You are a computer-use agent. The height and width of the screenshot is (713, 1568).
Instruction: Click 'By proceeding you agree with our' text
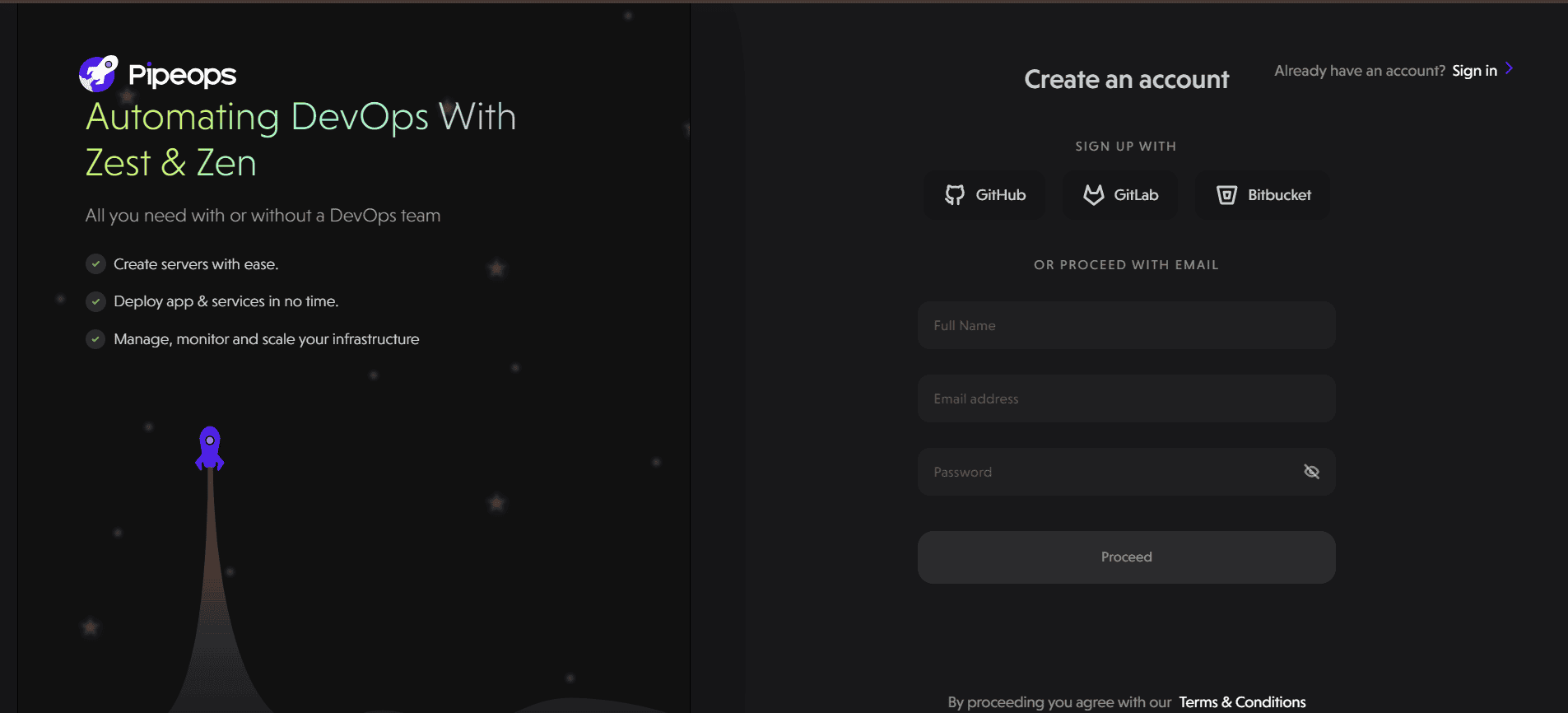tap(1059, 702)
